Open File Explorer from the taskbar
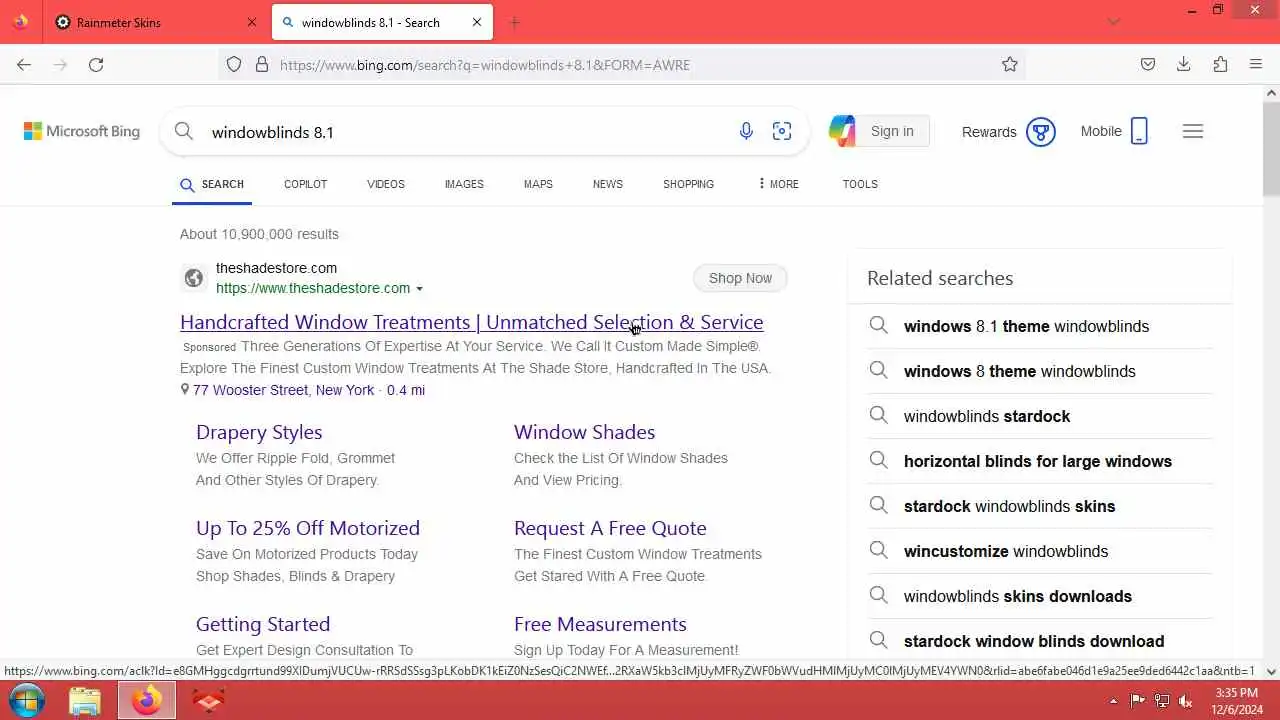Screen dimensions: 1280x720 [86, 701]
